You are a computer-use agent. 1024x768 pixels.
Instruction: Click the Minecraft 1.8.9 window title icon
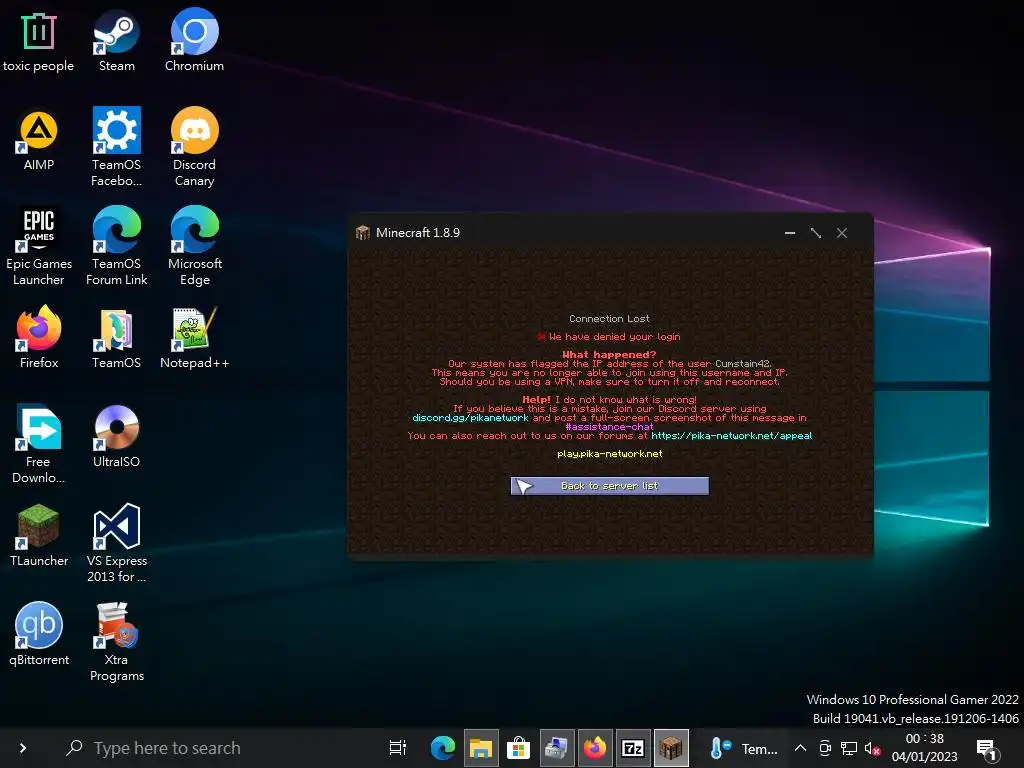point(362,232)
